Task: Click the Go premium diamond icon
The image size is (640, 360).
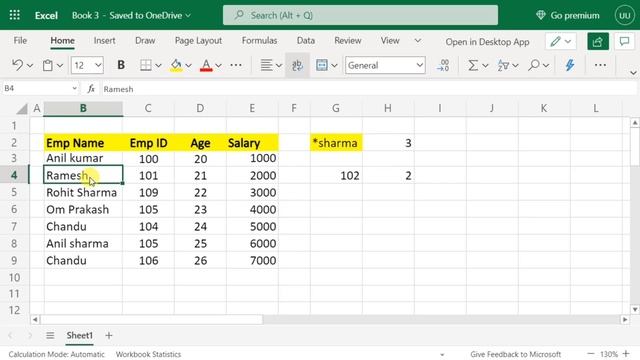Action: pos(541,16)
